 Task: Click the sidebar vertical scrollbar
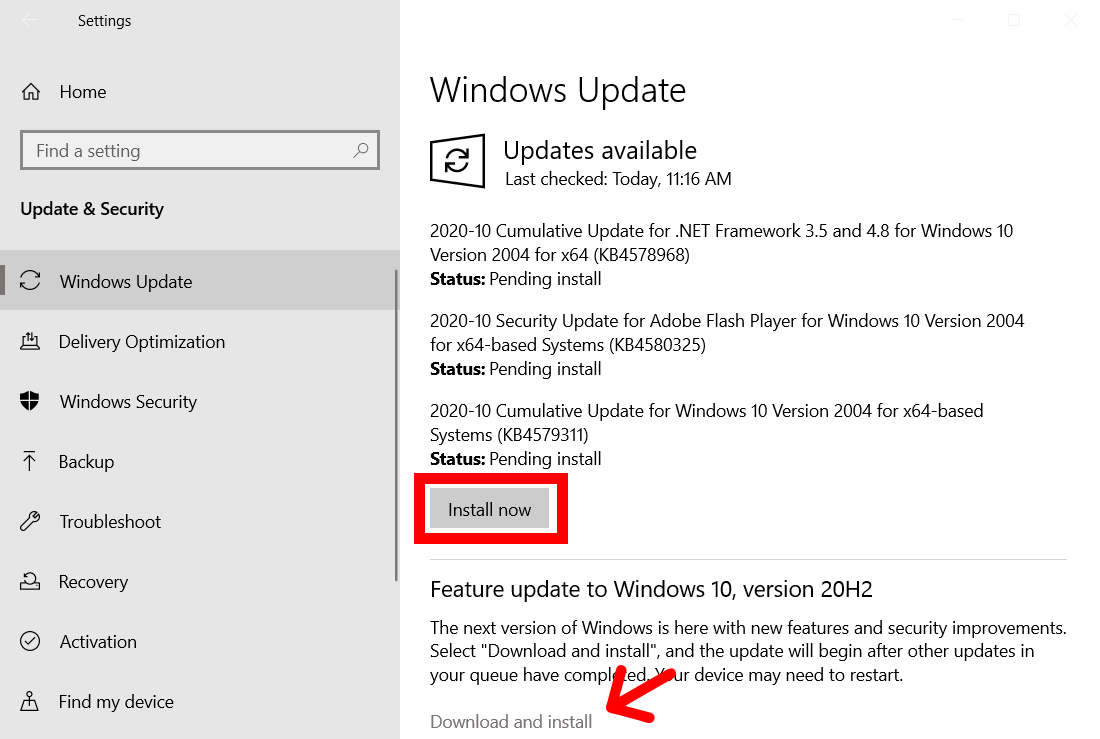point(396,425)
